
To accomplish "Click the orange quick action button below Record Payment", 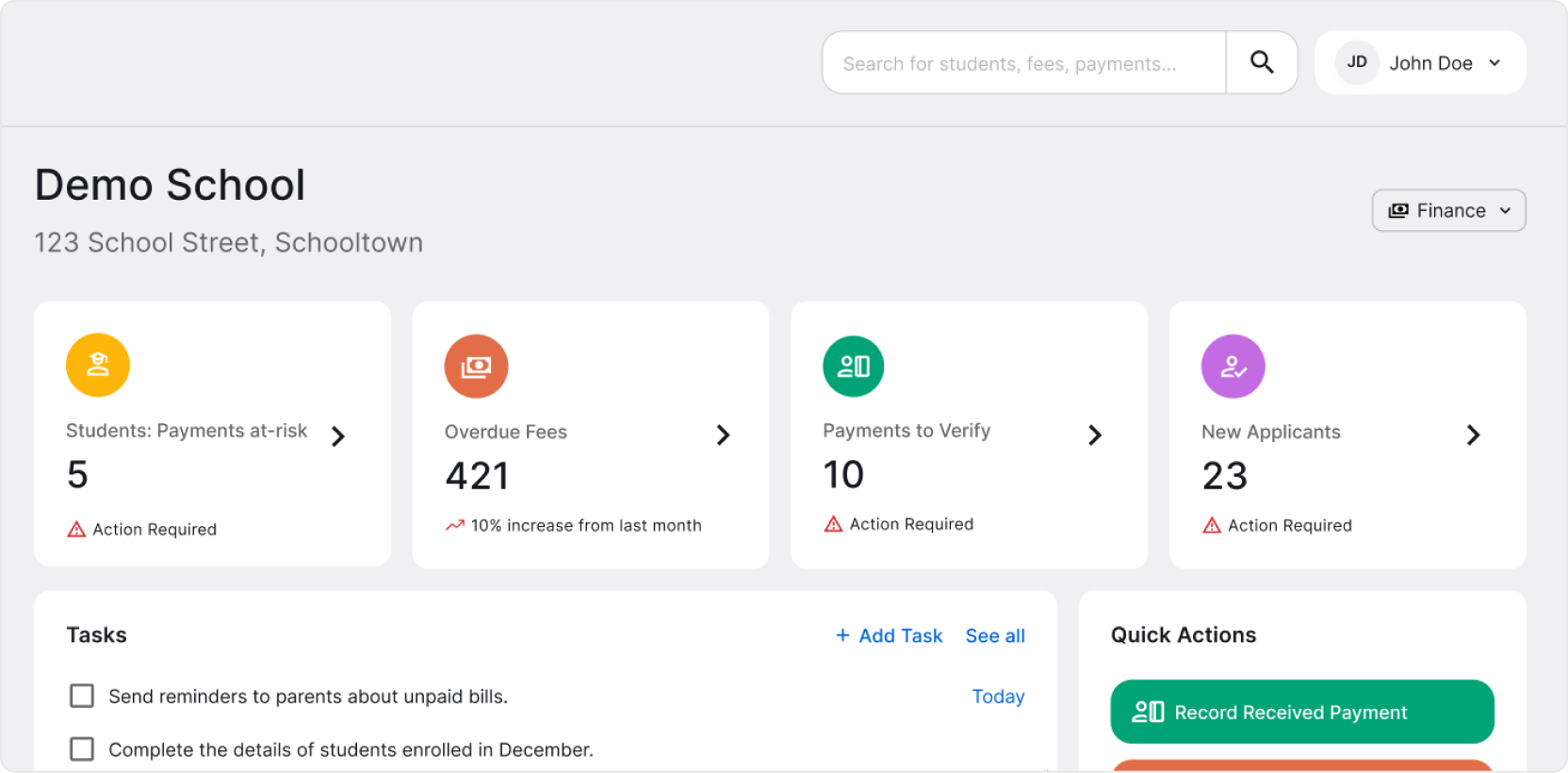I will pos(1302,765).
